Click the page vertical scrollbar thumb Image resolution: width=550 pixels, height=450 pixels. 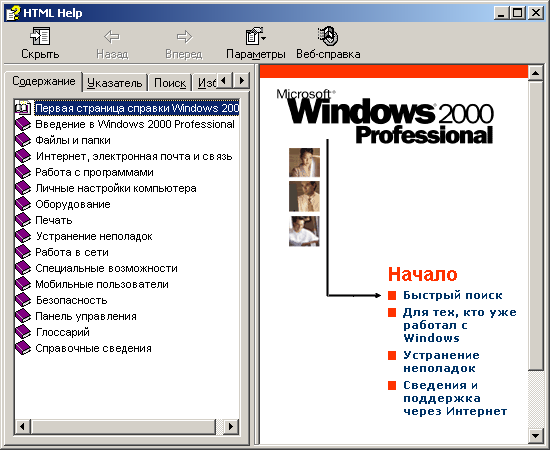pyautogui.click(x=535, y=225)
